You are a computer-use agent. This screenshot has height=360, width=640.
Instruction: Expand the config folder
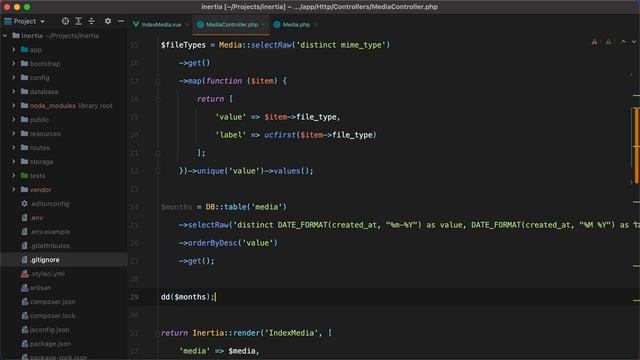click(13, 78)
